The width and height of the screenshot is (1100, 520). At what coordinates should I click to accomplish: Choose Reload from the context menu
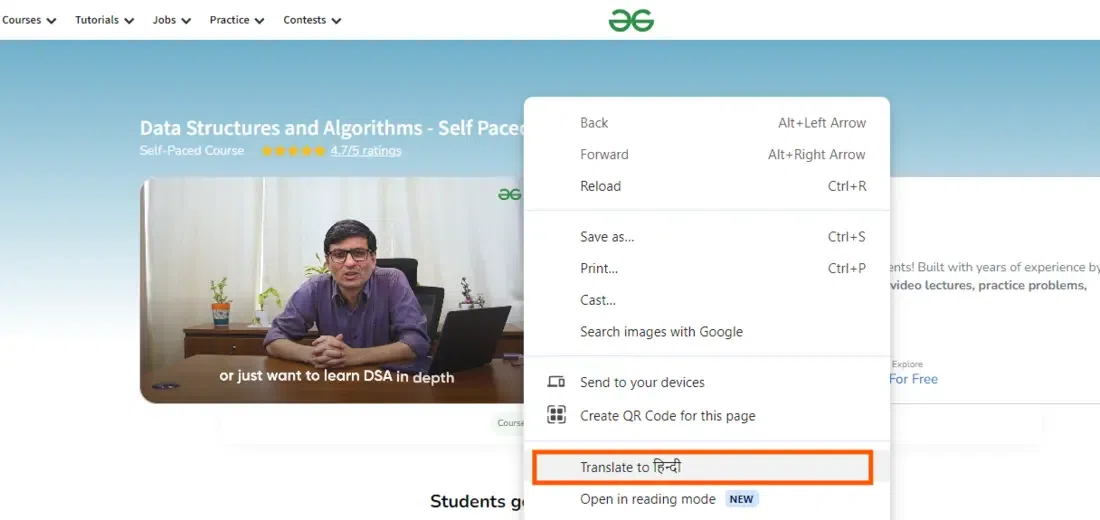click(x=706, y=186)
